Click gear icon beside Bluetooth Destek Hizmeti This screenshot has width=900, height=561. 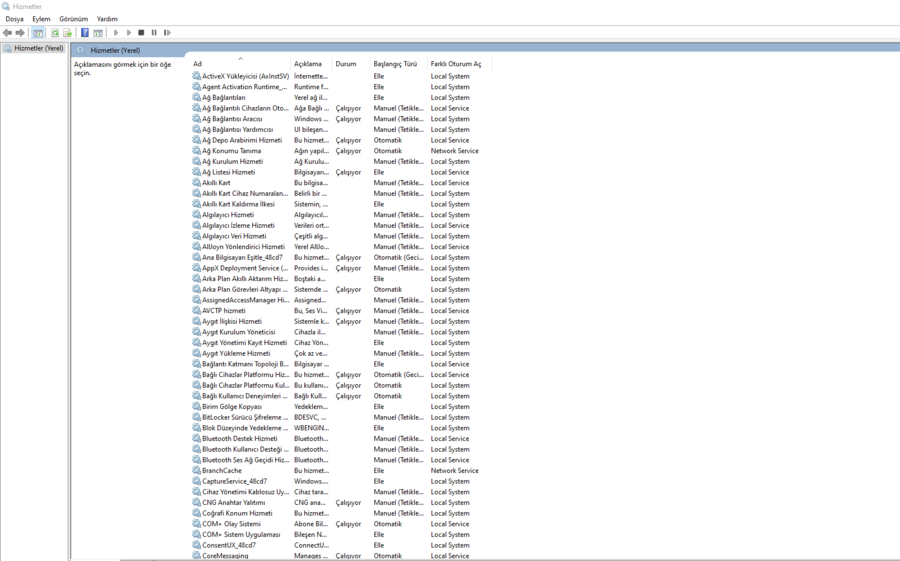(196, 438)
